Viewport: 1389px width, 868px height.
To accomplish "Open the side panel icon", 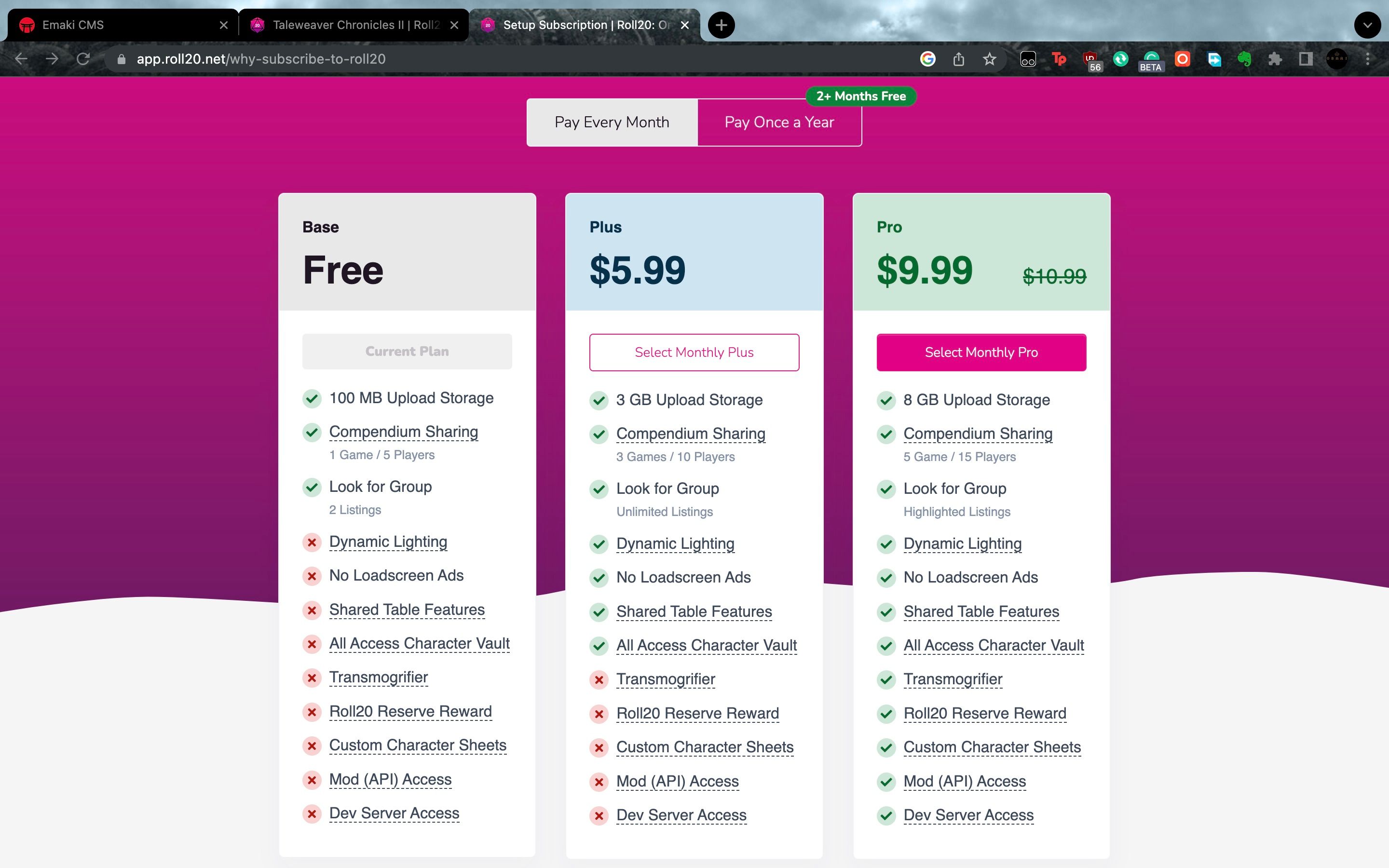I will pos(1306,59).
